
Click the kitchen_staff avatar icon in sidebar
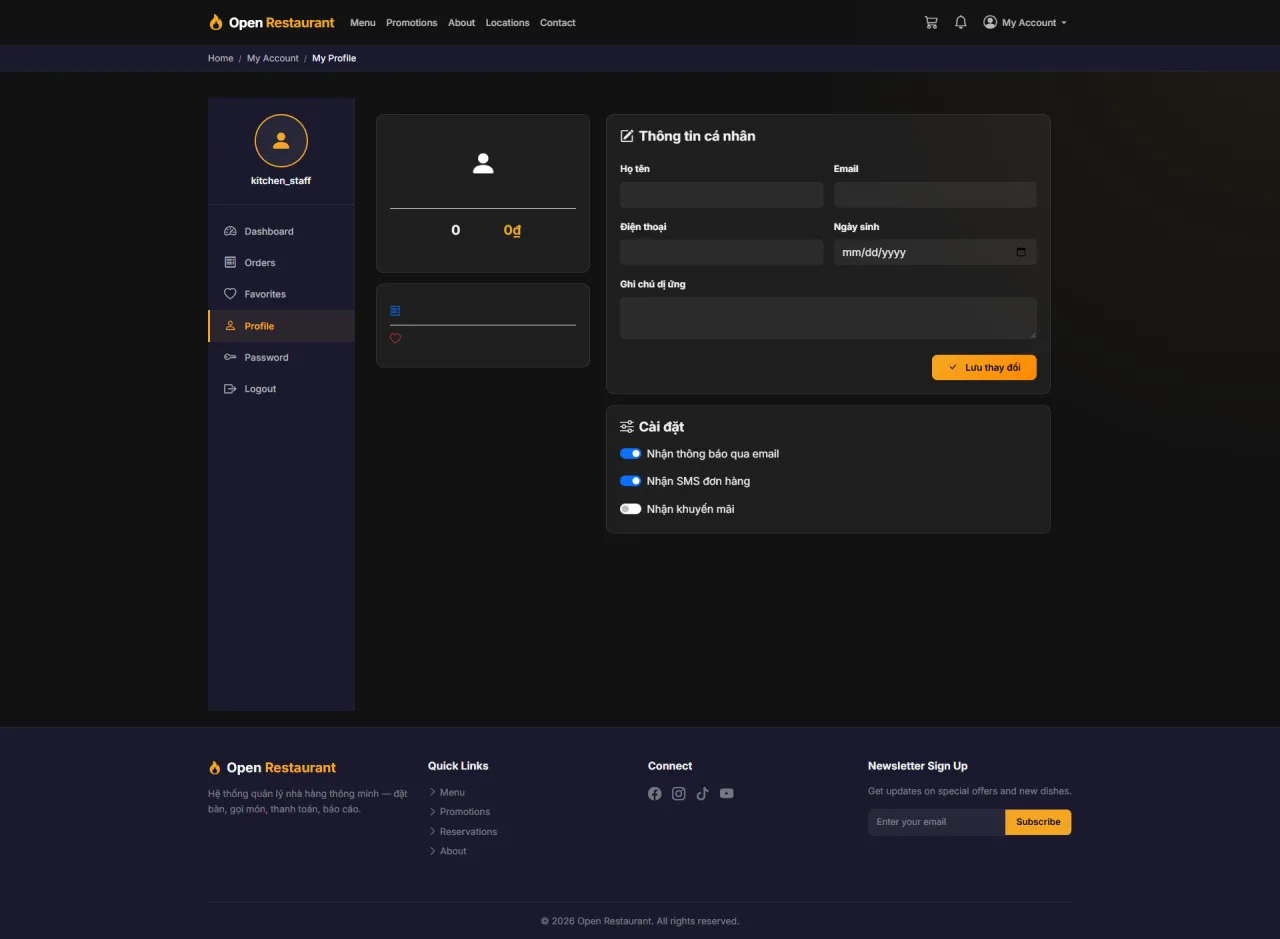pyautogui.click(x=281, y=141)
